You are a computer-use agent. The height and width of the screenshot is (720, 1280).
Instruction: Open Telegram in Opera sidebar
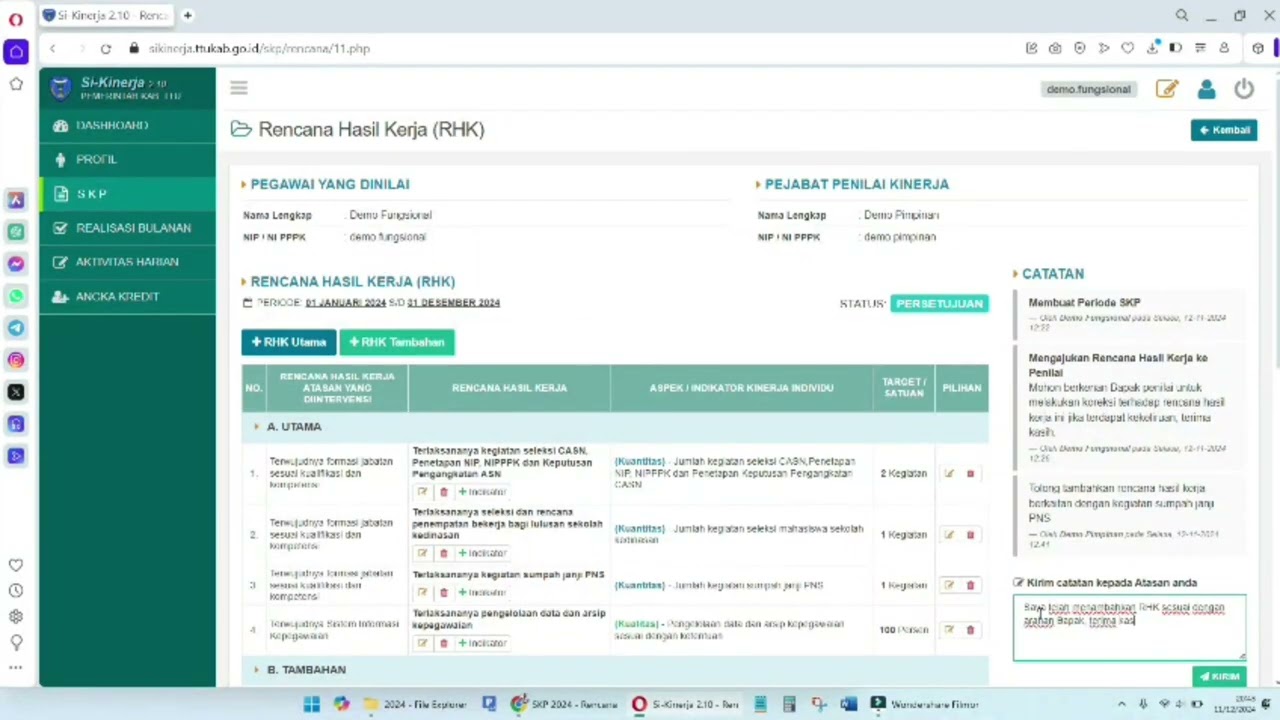[16, 328]
